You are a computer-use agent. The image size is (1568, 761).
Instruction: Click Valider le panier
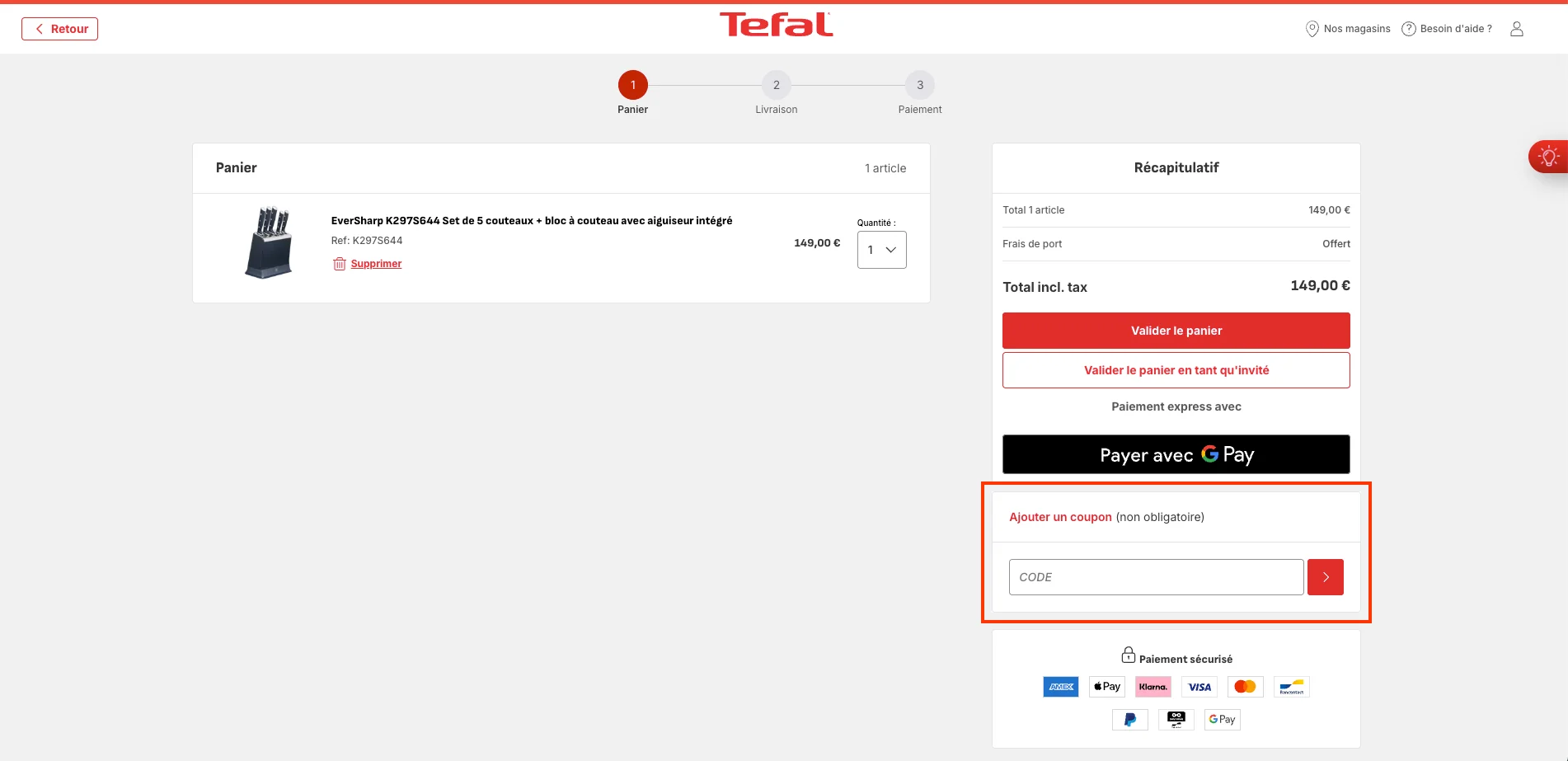click(x=1176, y=331)
